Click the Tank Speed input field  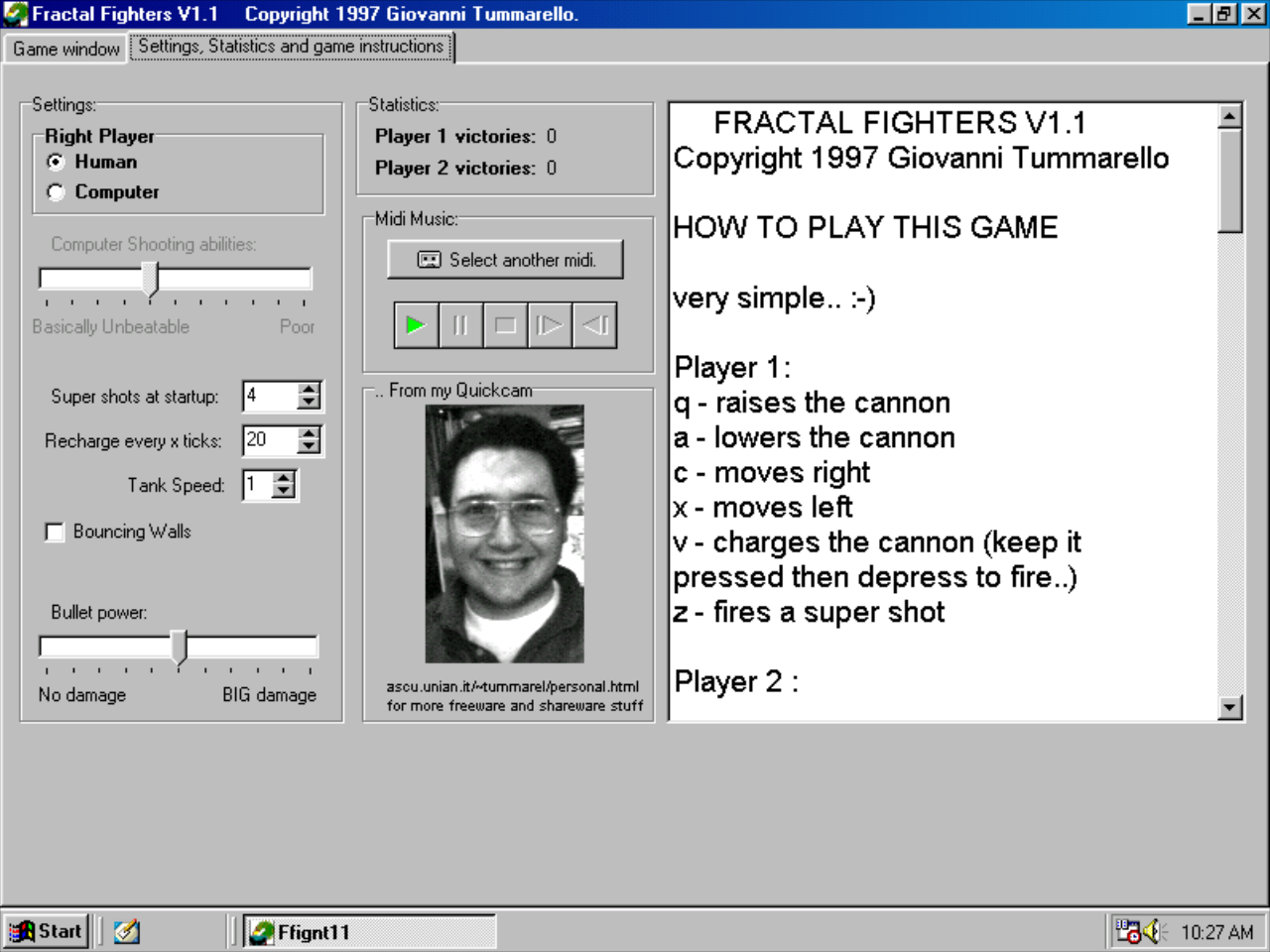tap(258, 484)
